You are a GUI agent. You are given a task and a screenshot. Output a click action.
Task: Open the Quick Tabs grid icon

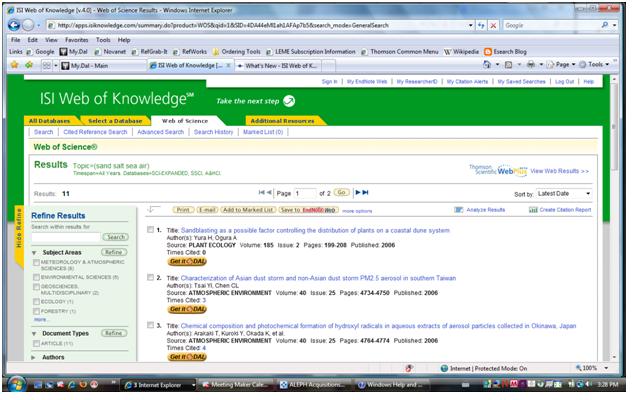(x=47, y=65)
